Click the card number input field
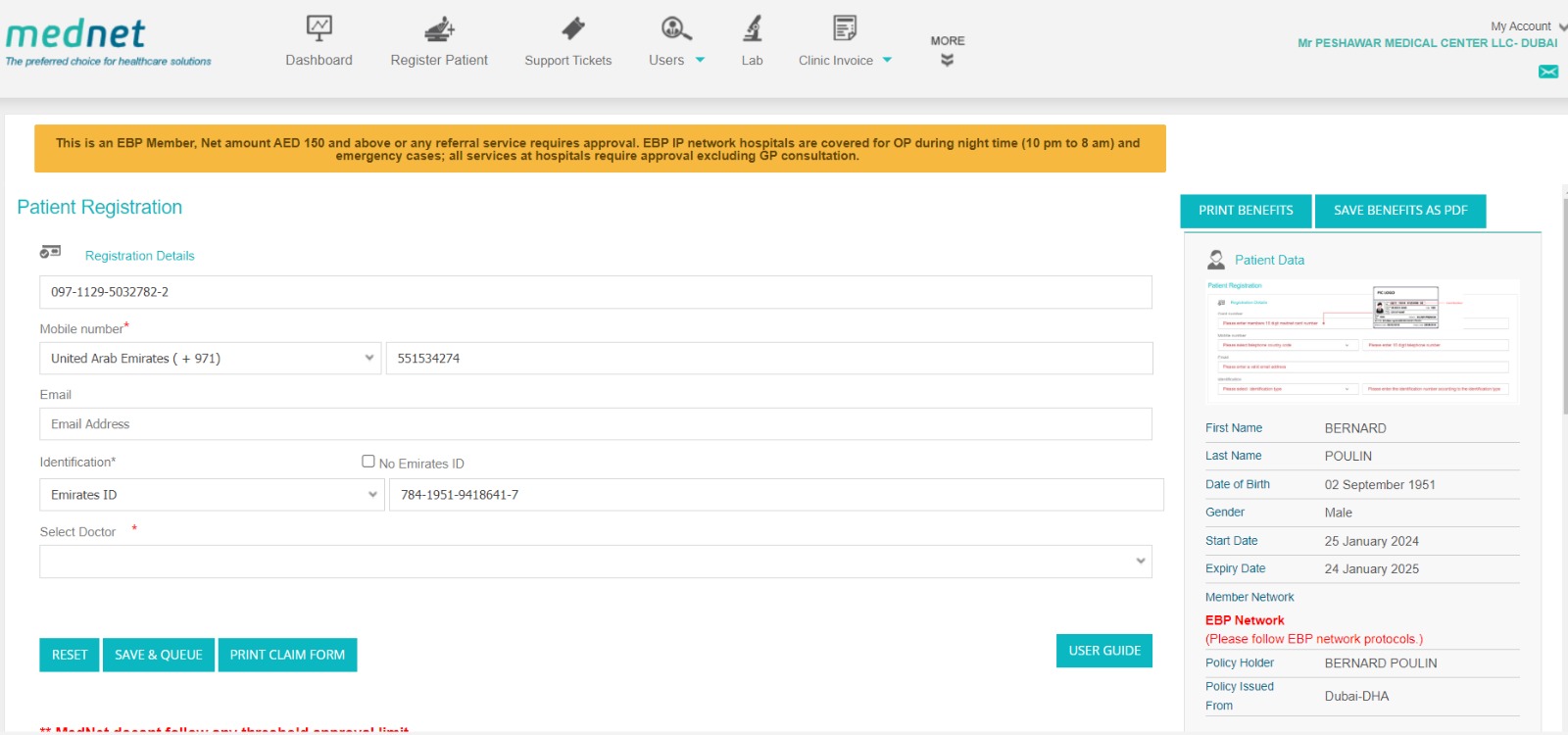 coord(596,292)
